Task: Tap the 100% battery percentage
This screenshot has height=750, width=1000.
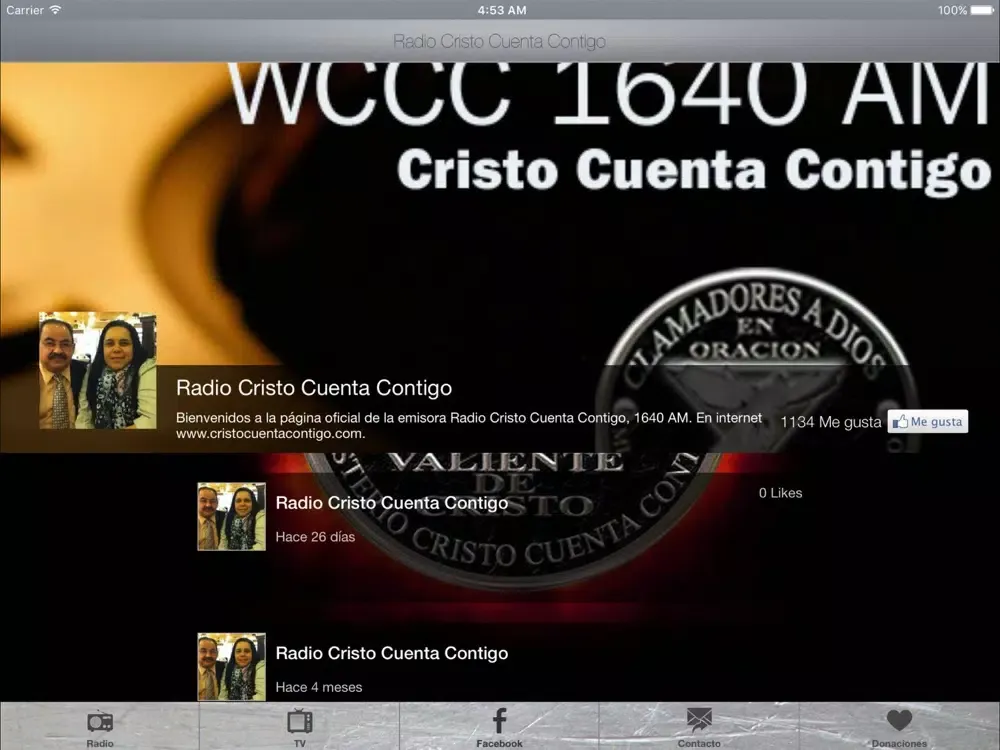Action: click(x=952, y=10)
